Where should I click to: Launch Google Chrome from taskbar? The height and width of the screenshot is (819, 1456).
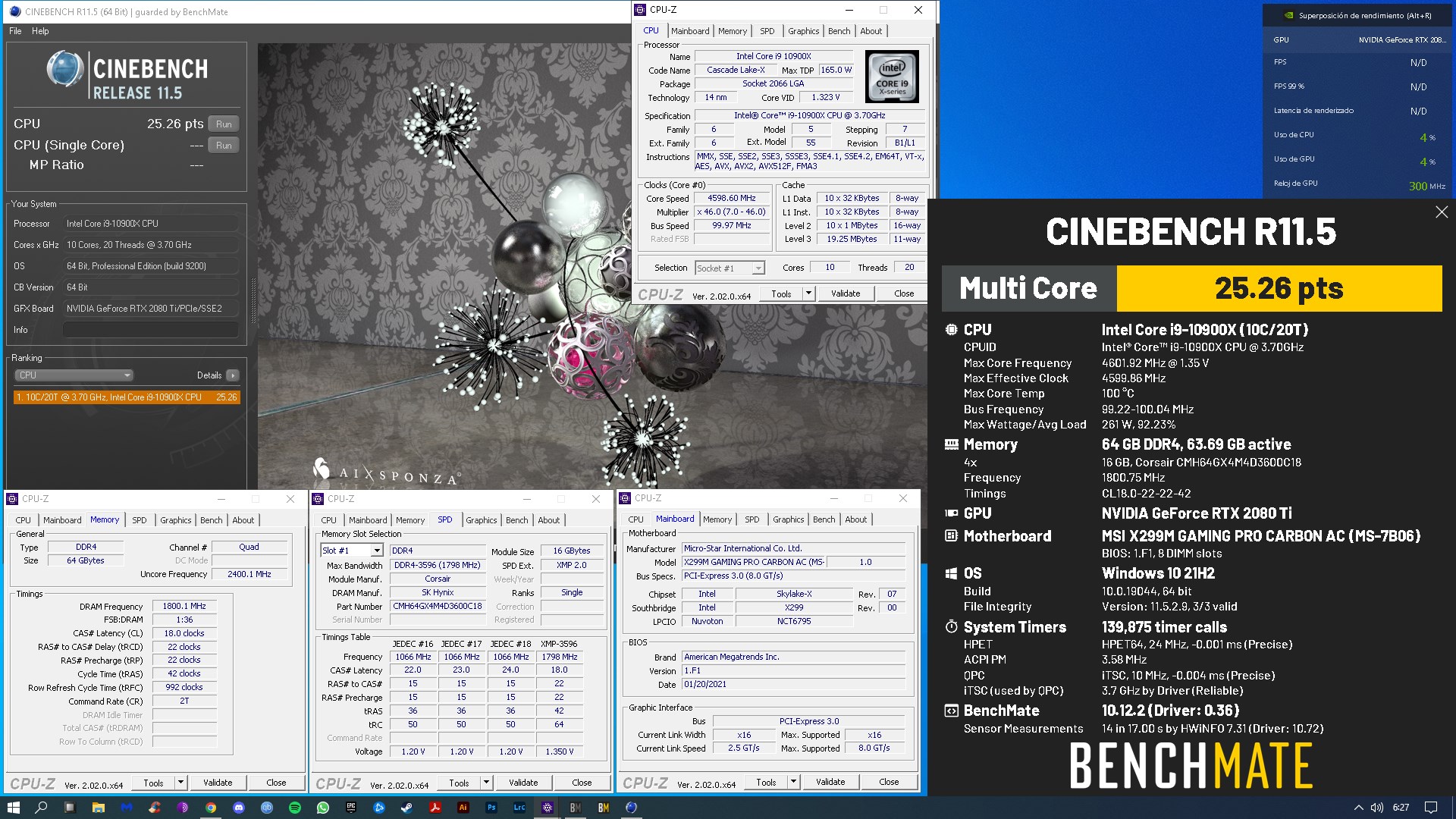coord(211,808)
